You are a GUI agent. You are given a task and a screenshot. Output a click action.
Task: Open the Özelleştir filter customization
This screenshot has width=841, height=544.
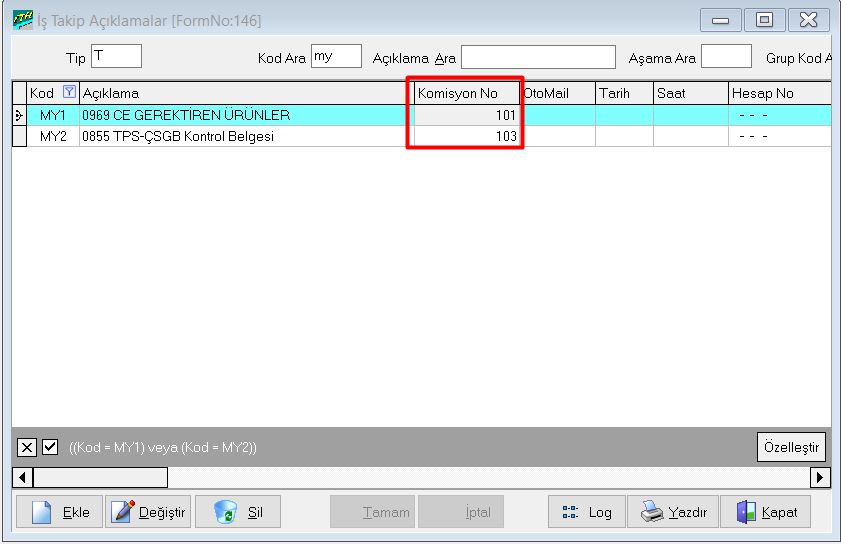tap(790, 447)
